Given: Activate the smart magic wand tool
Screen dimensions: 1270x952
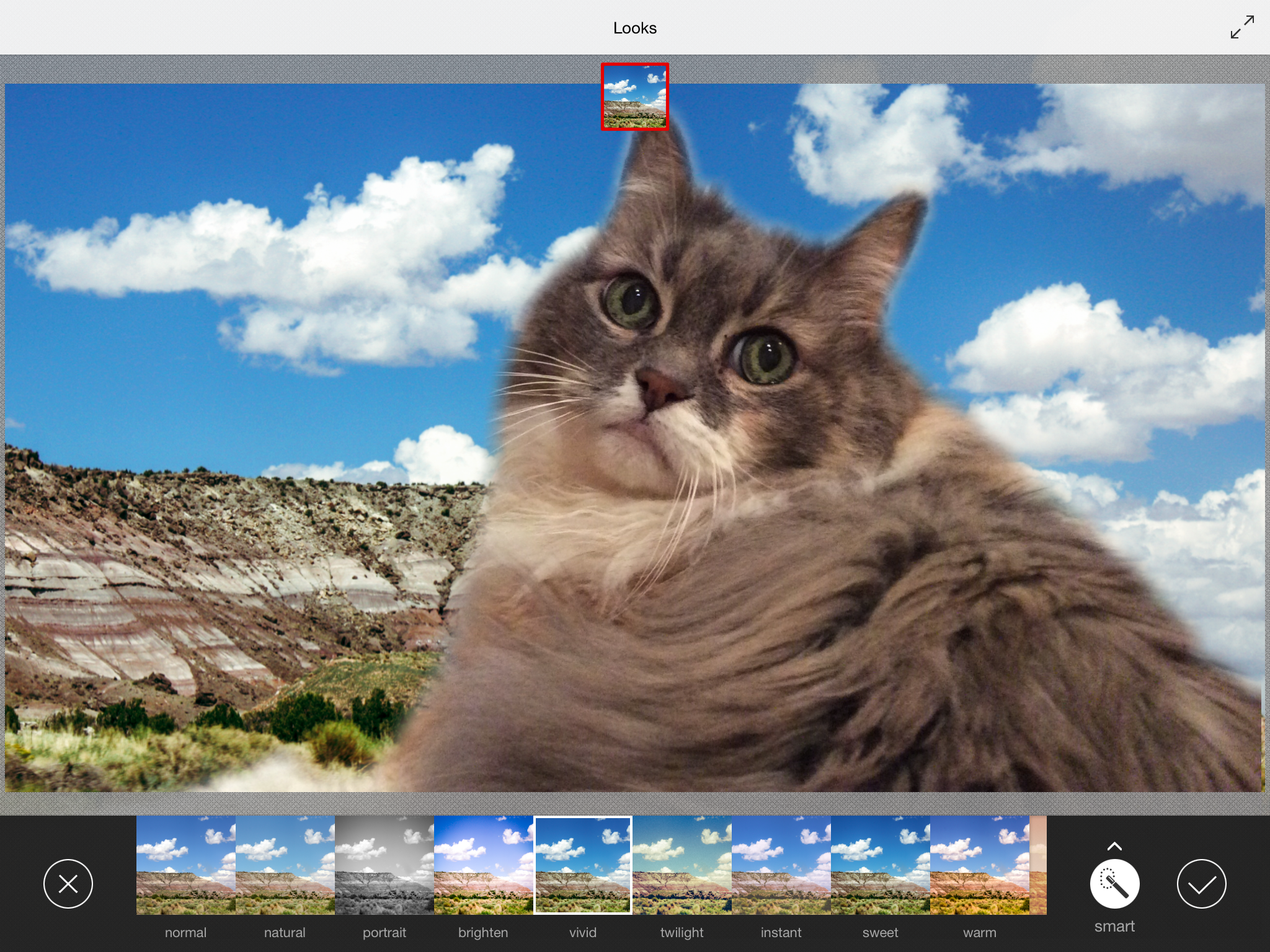Looking at the screenshot, I should click(x=1114, y=884).
